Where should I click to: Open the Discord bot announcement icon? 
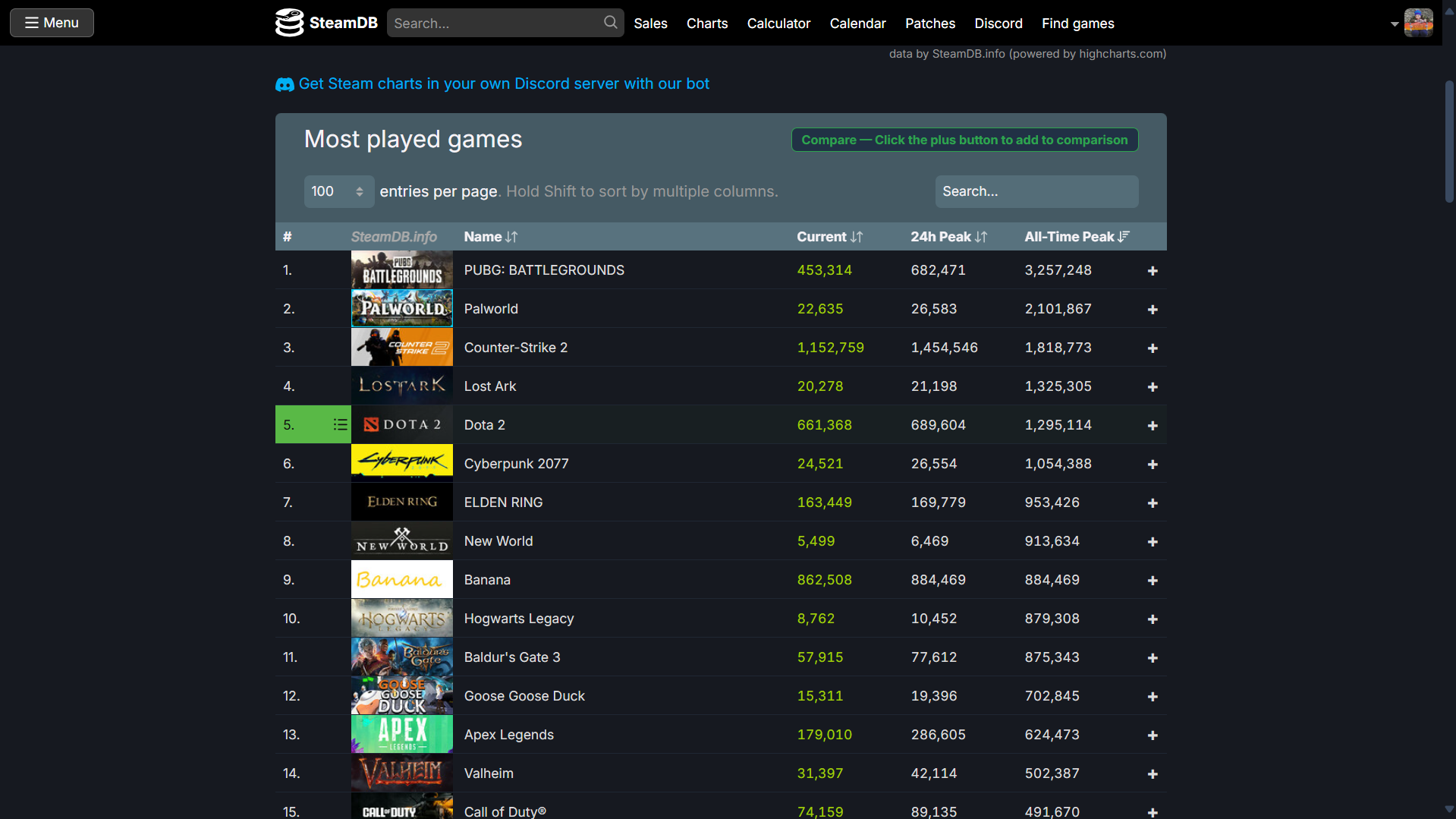[284, 83]
